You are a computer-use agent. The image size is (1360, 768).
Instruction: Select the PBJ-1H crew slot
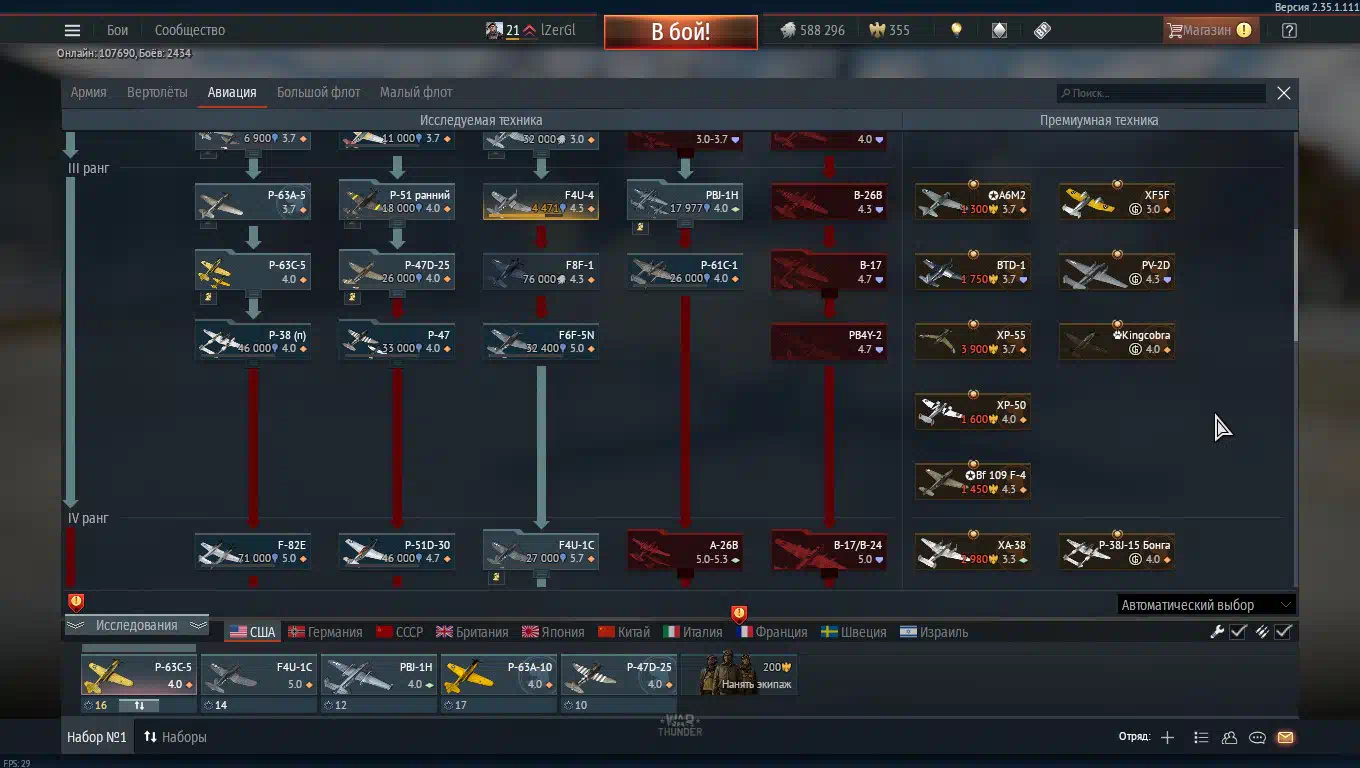tap(379, 683)
